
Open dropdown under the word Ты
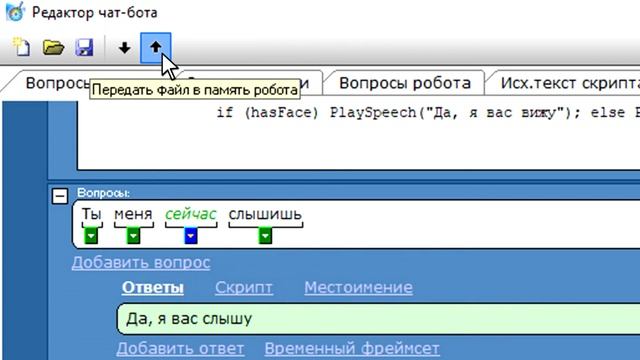(x=91, y=236)
